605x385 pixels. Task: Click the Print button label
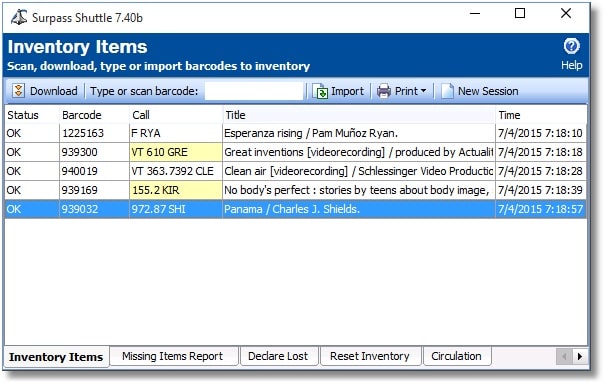(x=406, y=91)
